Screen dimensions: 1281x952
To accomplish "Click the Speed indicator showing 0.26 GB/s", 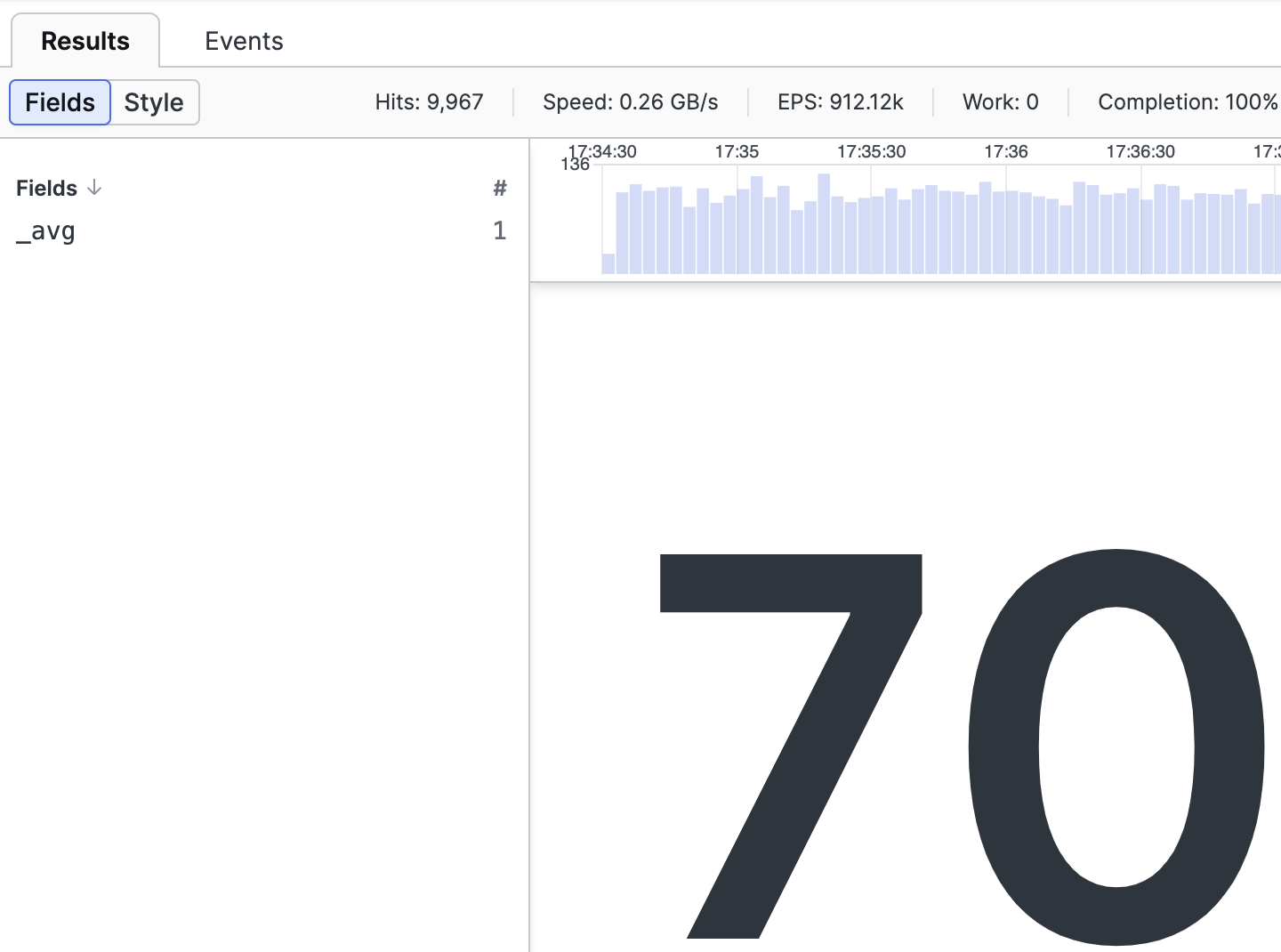I will (x=632, y=102).
